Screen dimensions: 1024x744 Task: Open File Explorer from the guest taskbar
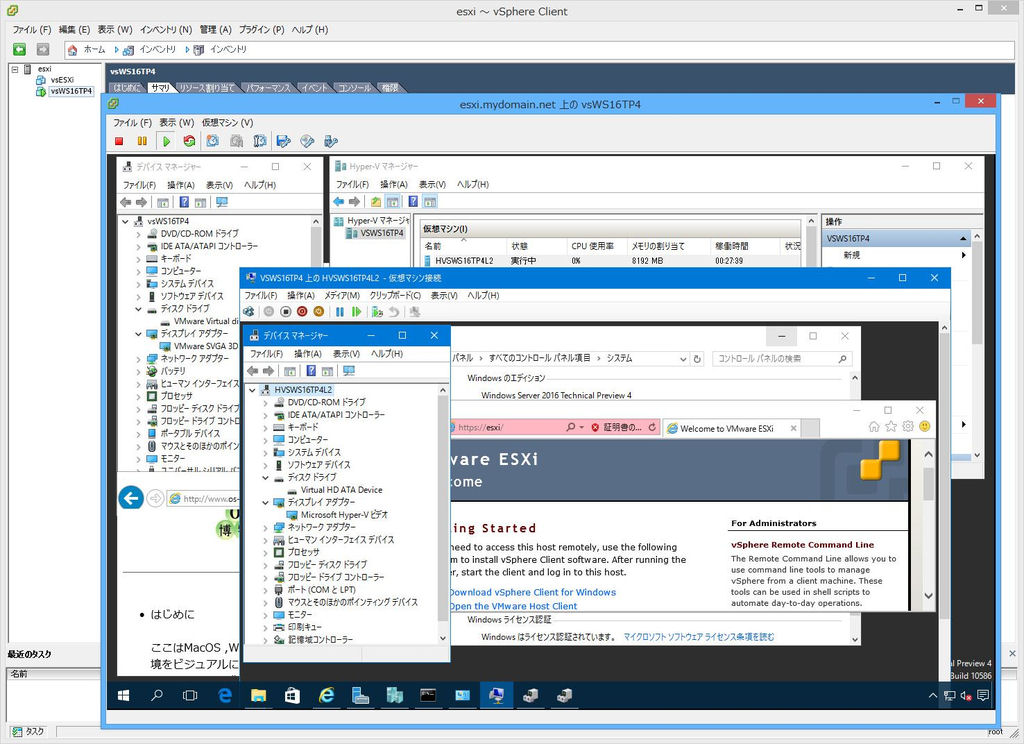point(259,696)
